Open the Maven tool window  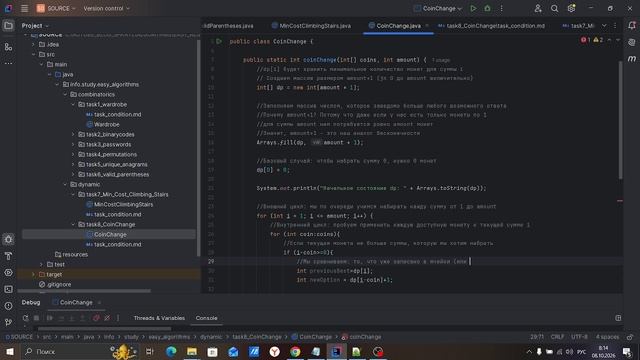coord(631,59)
